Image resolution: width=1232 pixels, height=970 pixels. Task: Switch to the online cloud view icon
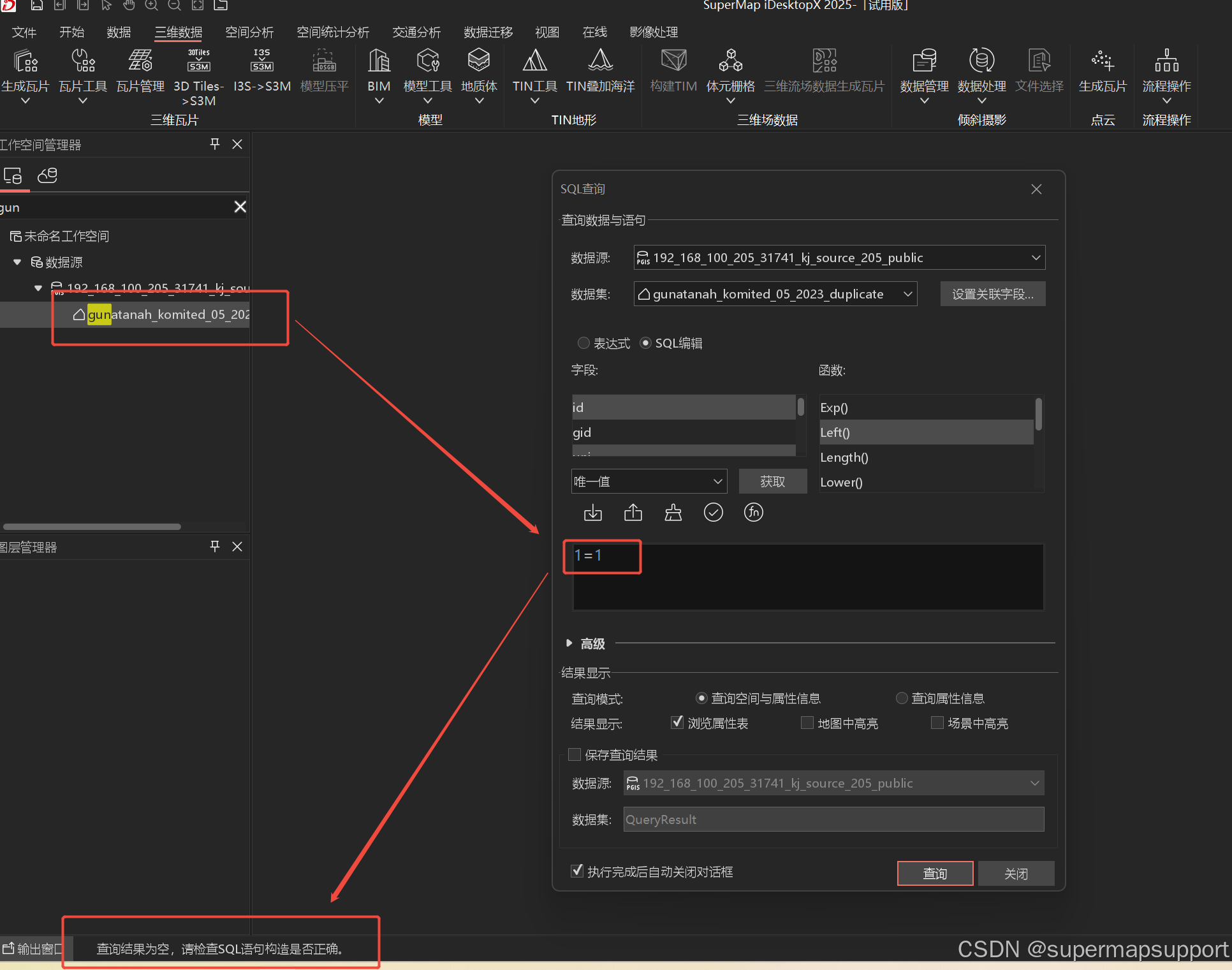pyautogui.click(x=48, y=175)
